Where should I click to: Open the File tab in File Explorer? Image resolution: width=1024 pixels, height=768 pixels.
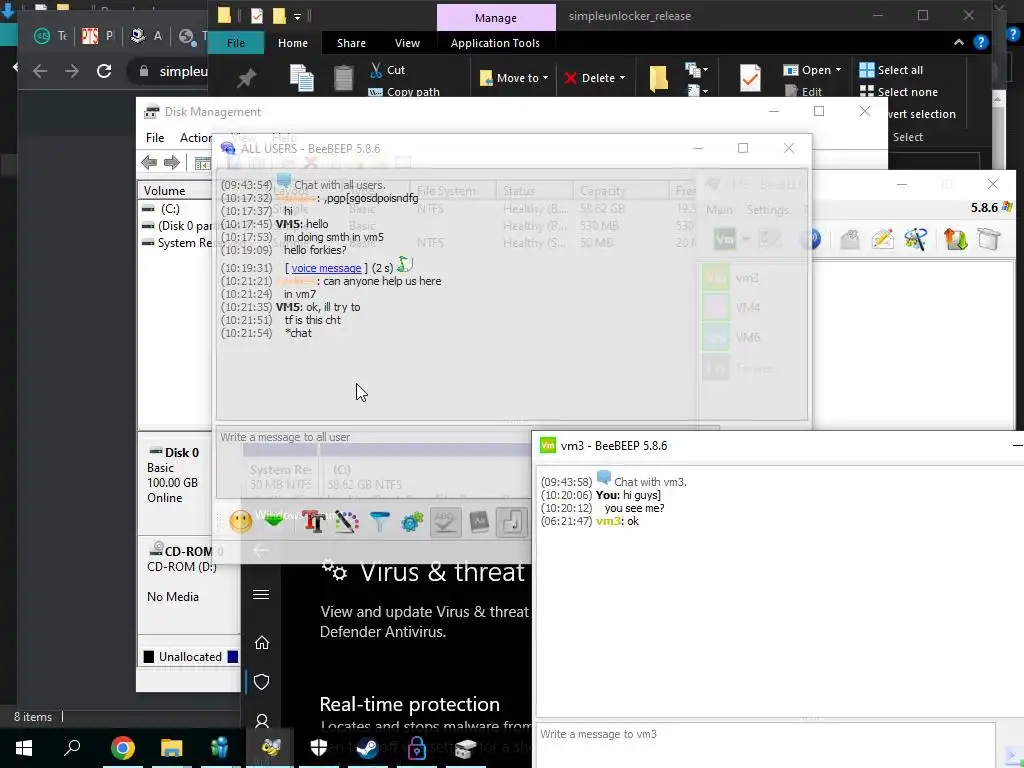[x=236, y=43]
